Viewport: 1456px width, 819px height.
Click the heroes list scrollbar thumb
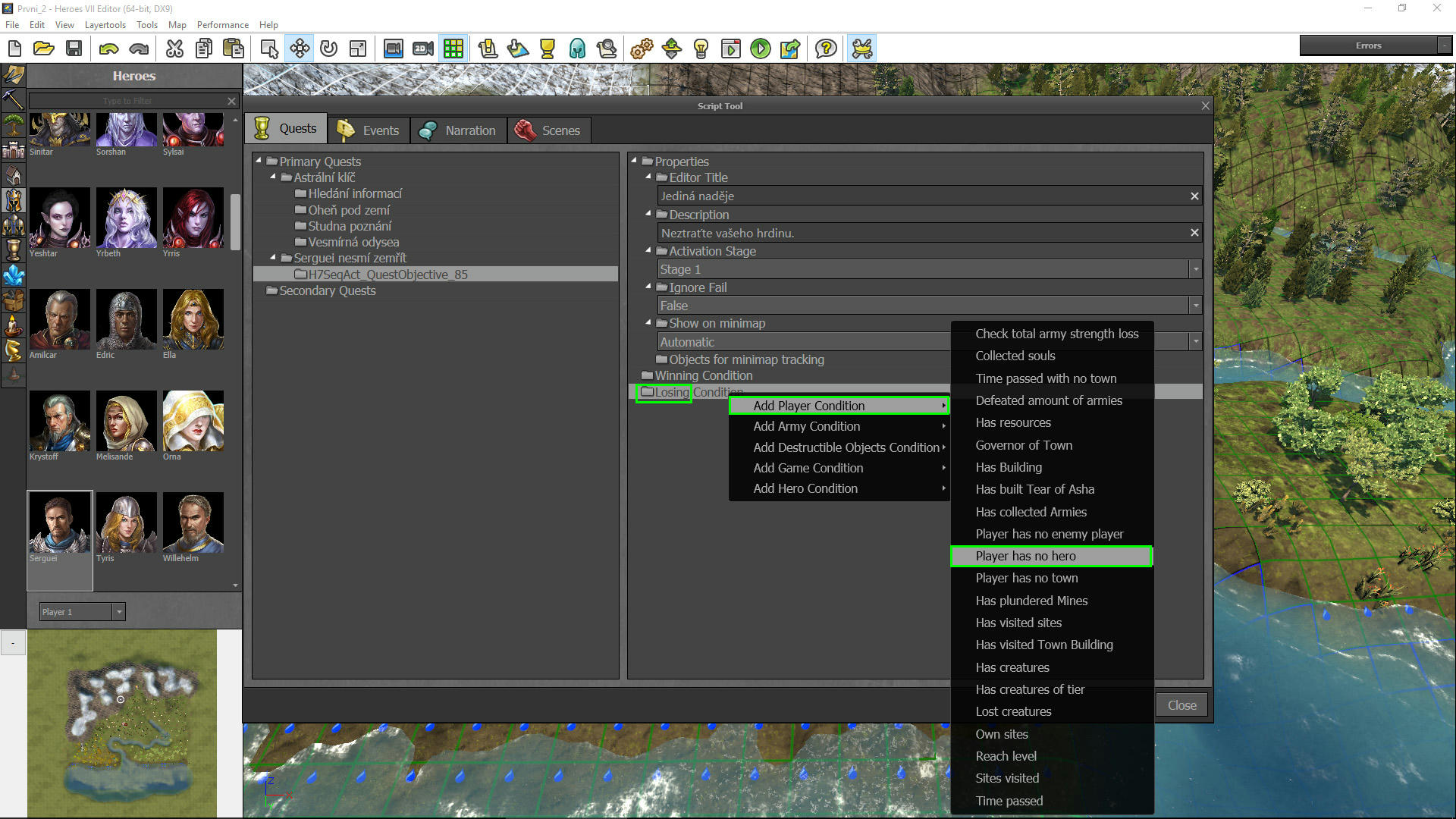point(235,222)
